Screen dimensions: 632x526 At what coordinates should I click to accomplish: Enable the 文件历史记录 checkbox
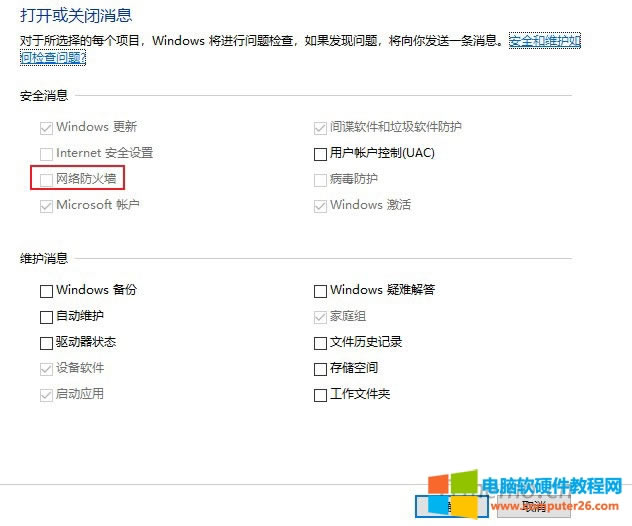[x=320, y=343]
